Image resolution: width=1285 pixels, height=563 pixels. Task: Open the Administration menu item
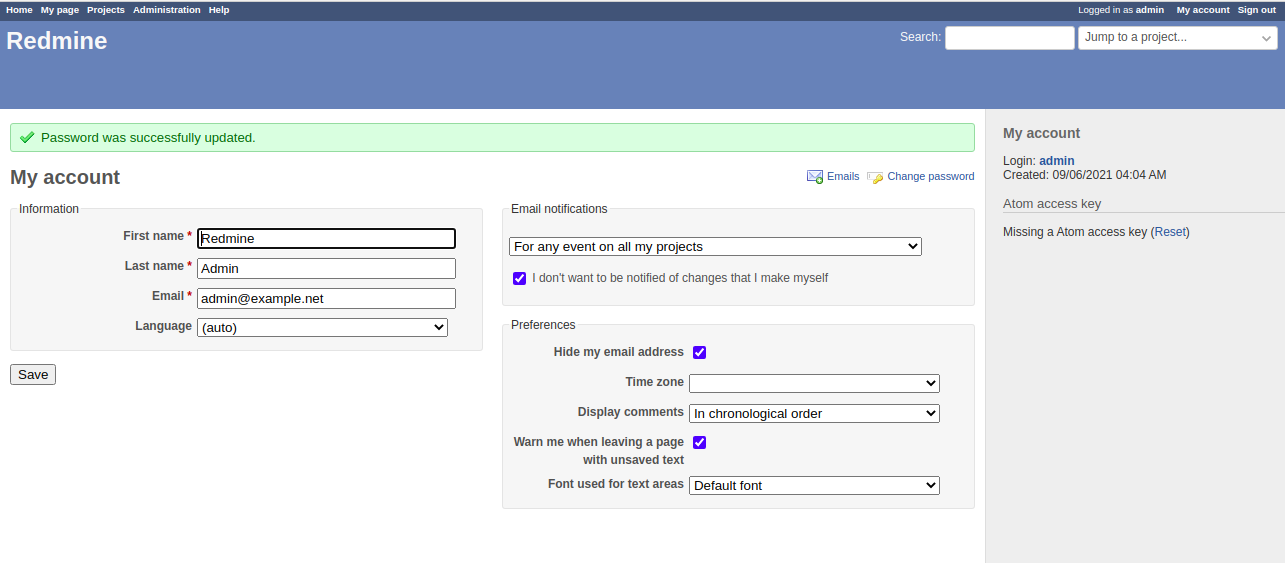click(167, 10)
